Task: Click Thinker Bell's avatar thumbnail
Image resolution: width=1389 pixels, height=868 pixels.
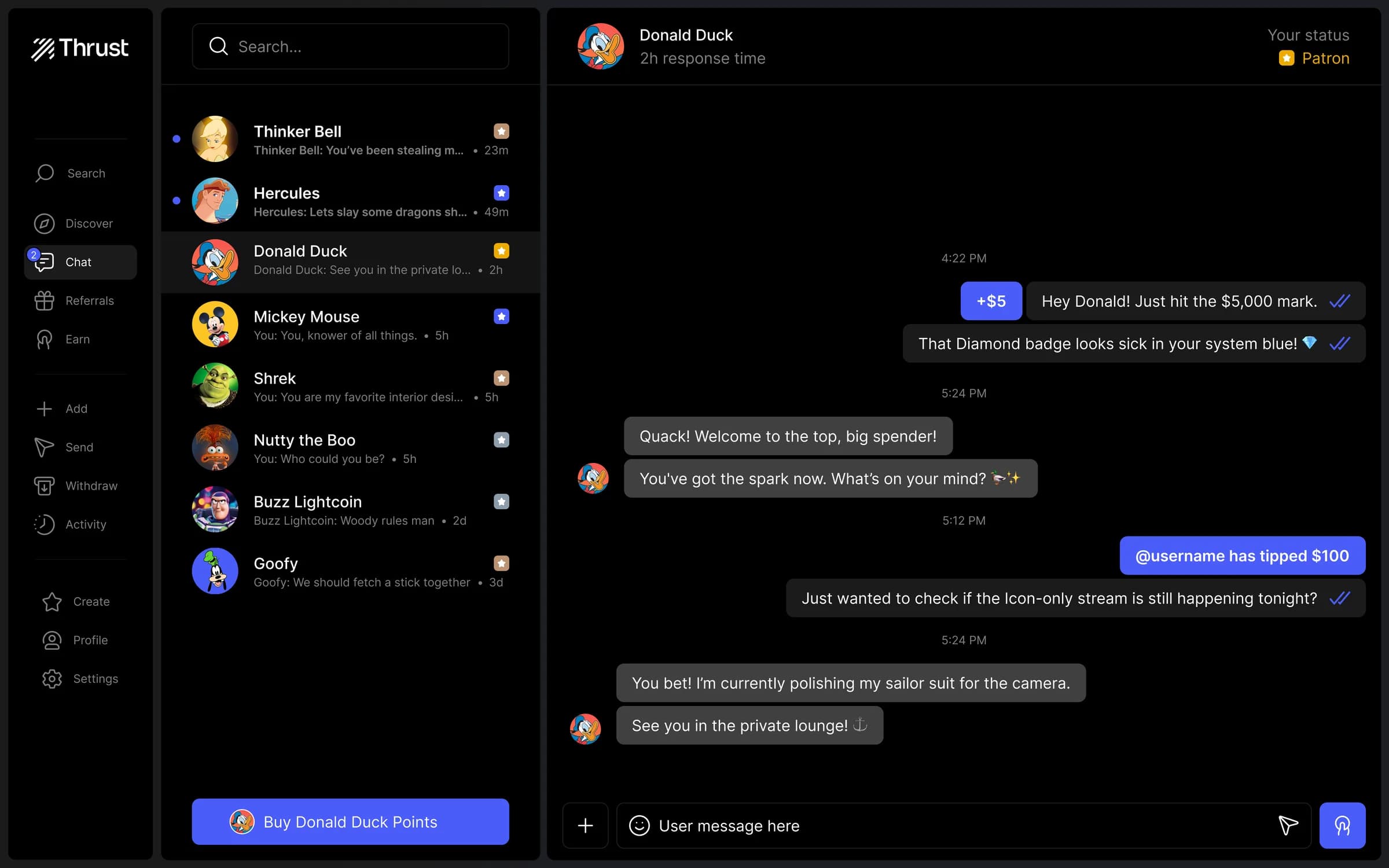Action: click(x=215, y=139)
